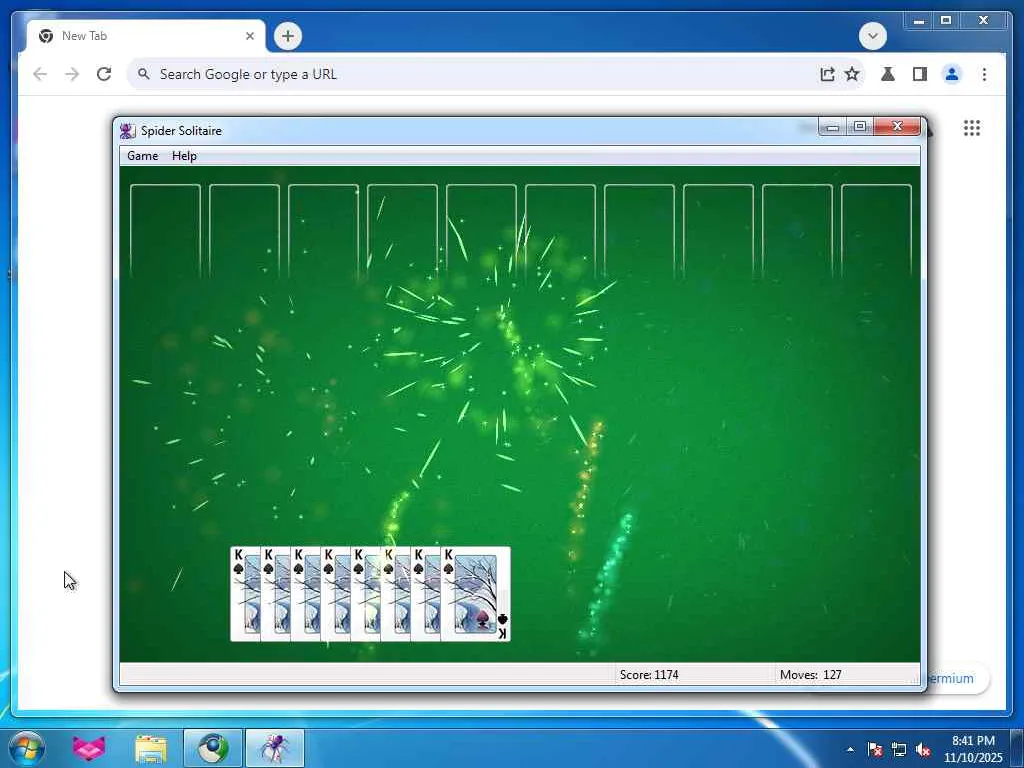The image size is (1024, 768).
Task: Open the Help menu in Spider Solitaire
Action: [184, 155]
